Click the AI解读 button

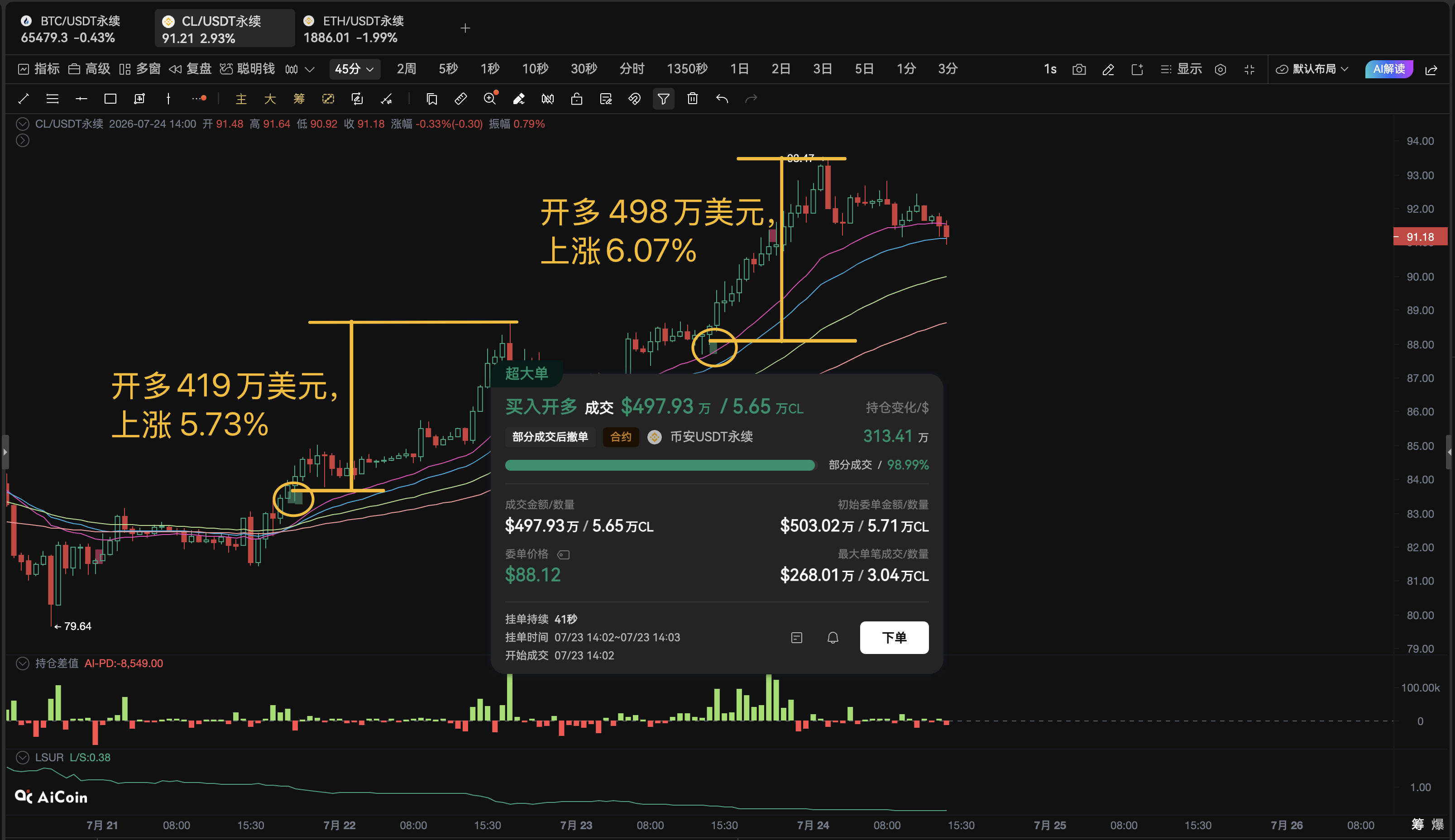(1388, 69)
